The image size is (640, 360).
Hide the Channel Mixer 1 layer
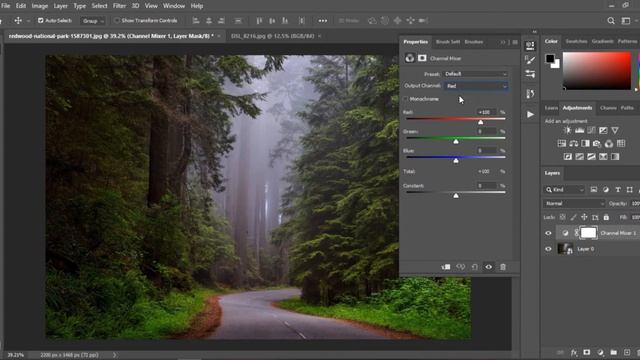pos(548,233)
